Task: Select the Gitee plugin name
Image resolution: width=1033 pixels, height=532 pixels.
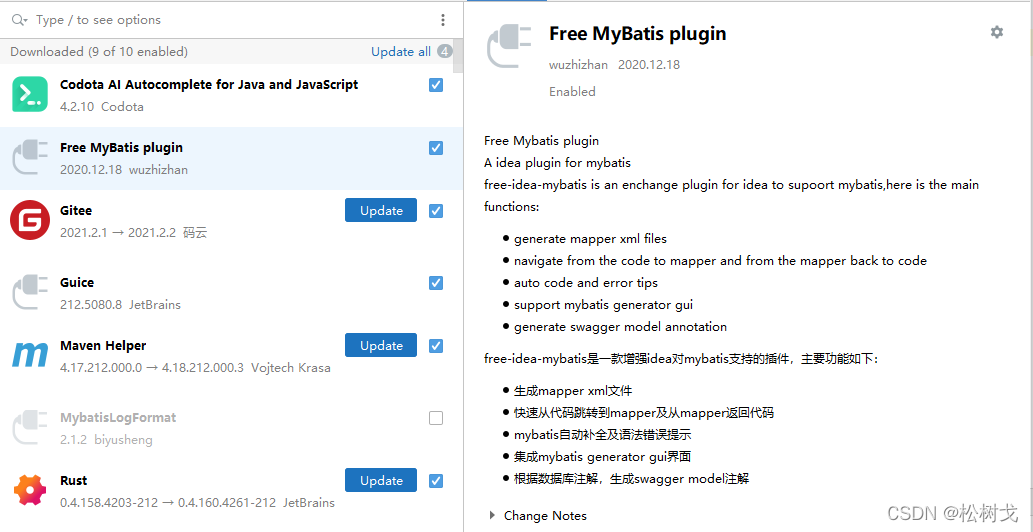Action: (x=76, y=211)
